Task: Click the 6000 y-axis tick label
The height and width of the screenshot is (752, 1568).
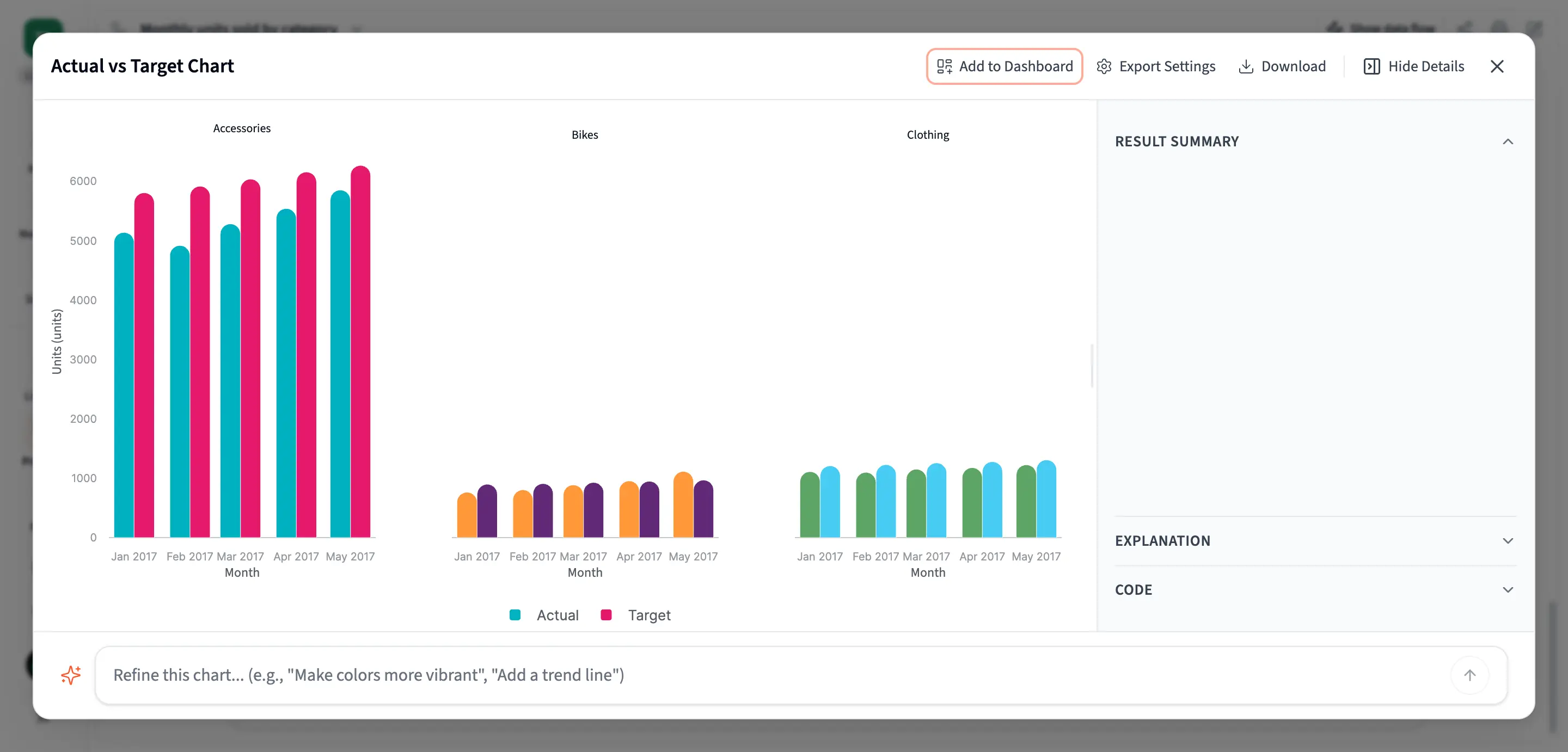Action: coord(83,181)
